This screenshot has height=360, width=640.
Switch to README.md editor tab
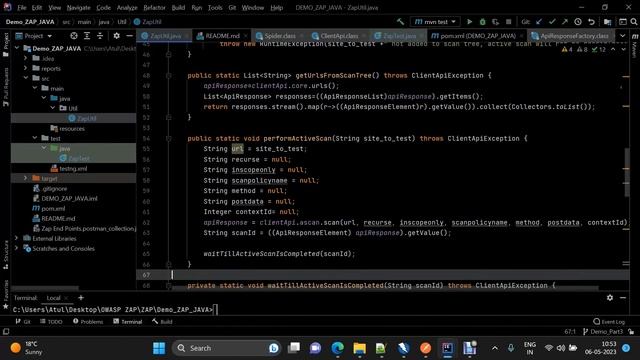(222, 36)
